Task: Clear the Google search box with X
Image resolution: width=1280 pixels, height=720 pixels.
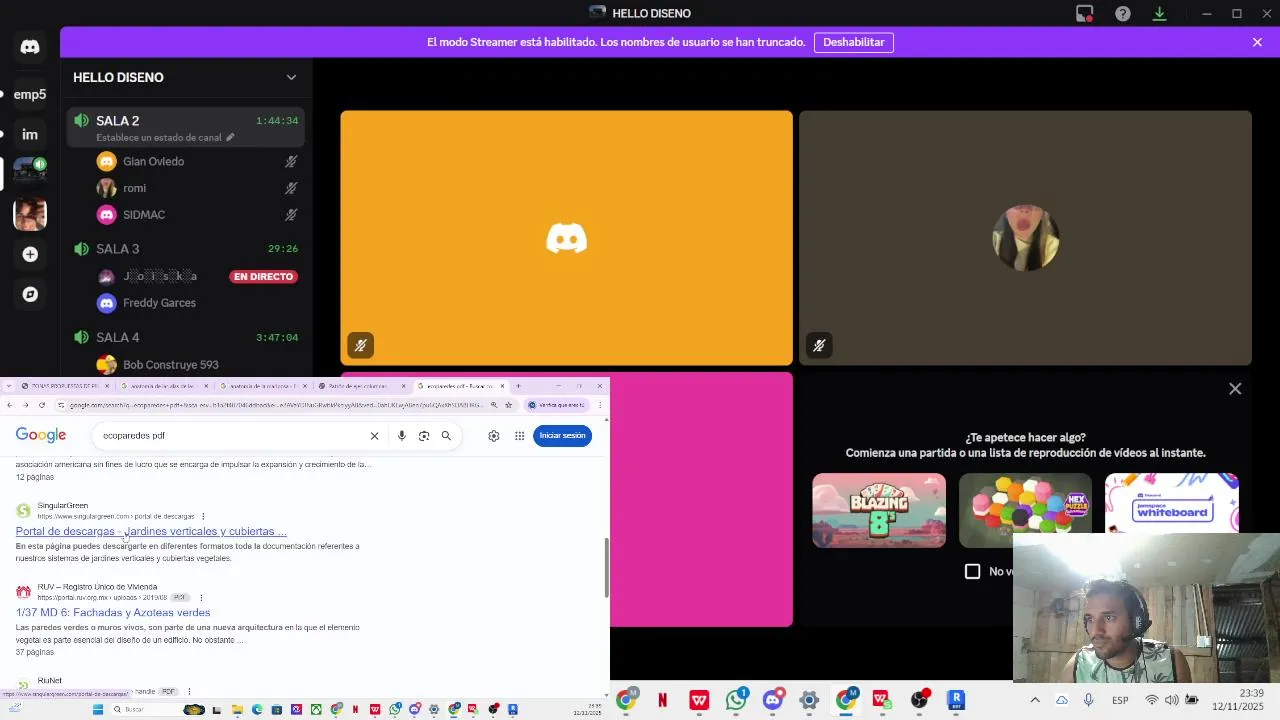Action: tap(375, 436)
